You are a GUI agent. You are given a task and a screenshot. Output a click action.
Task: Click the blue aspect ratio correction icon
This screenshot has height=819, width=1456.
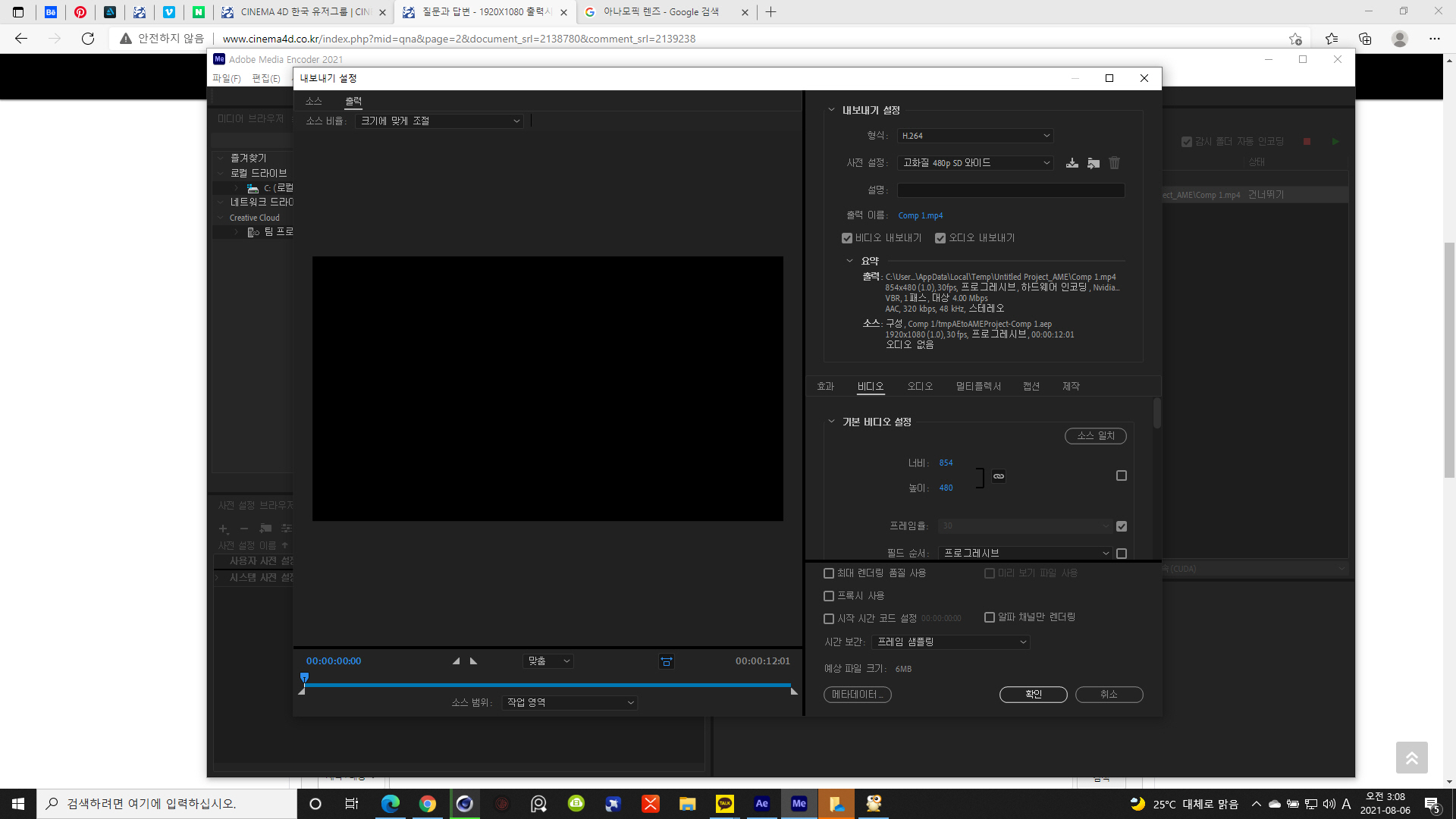667,661
